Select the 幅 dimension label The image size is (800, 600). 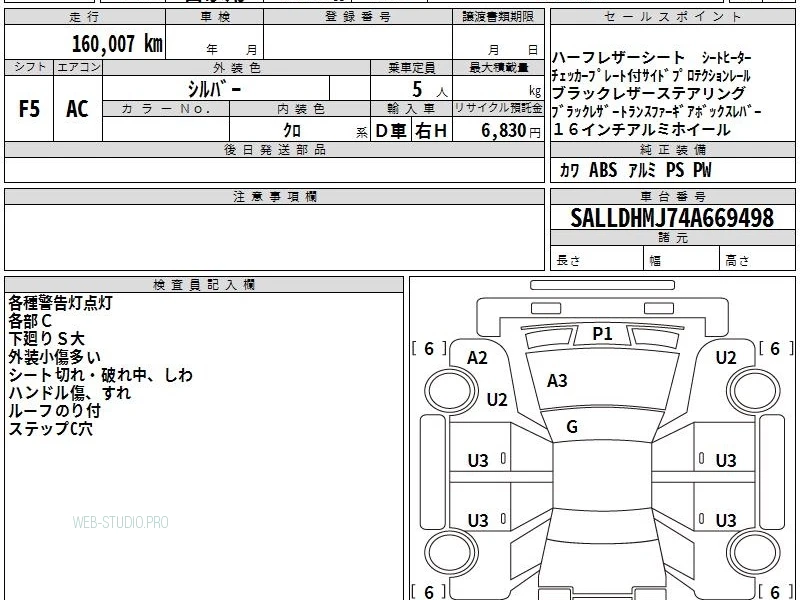(655, 261)
